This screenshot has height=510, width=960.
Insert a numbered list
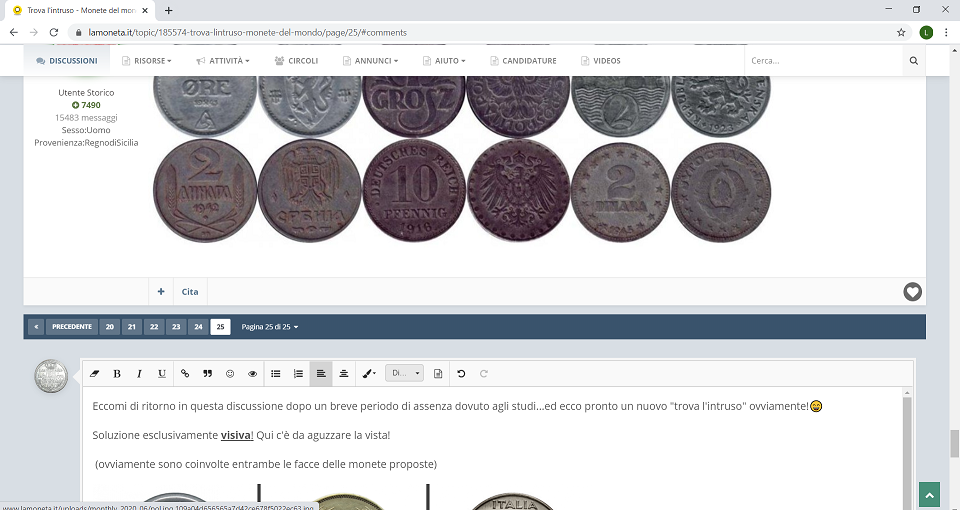298,373
